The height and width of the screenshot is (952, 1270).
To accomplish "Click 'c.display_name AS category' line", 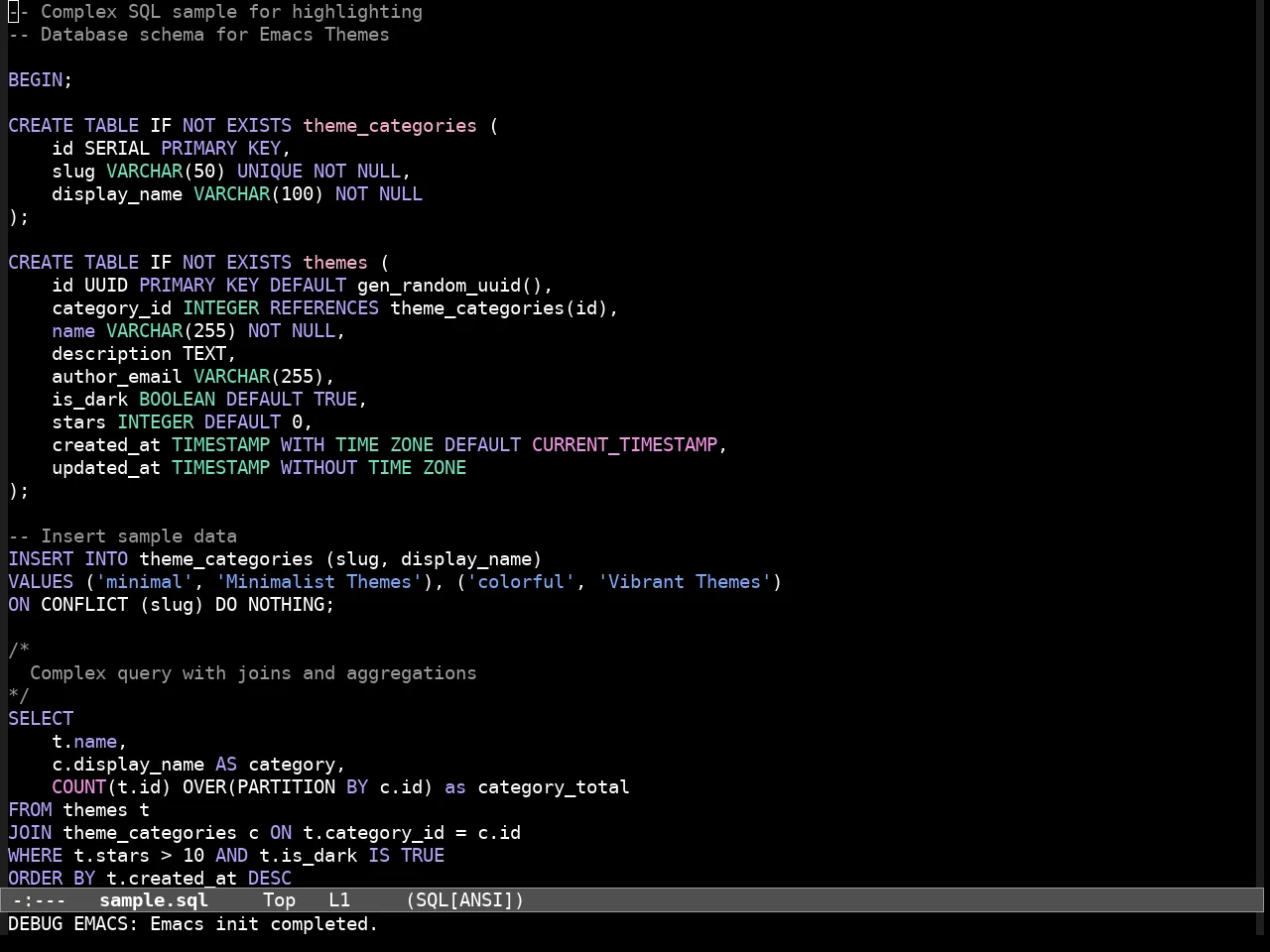I will (x=198, y=765).
